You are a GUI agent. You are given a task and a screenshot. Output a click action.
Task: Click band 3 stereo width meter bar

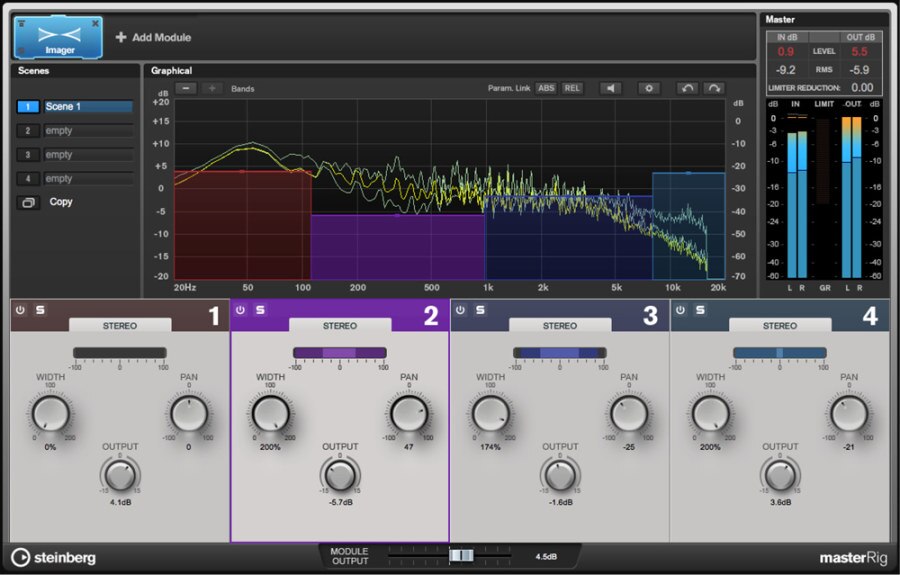point(560,353)
